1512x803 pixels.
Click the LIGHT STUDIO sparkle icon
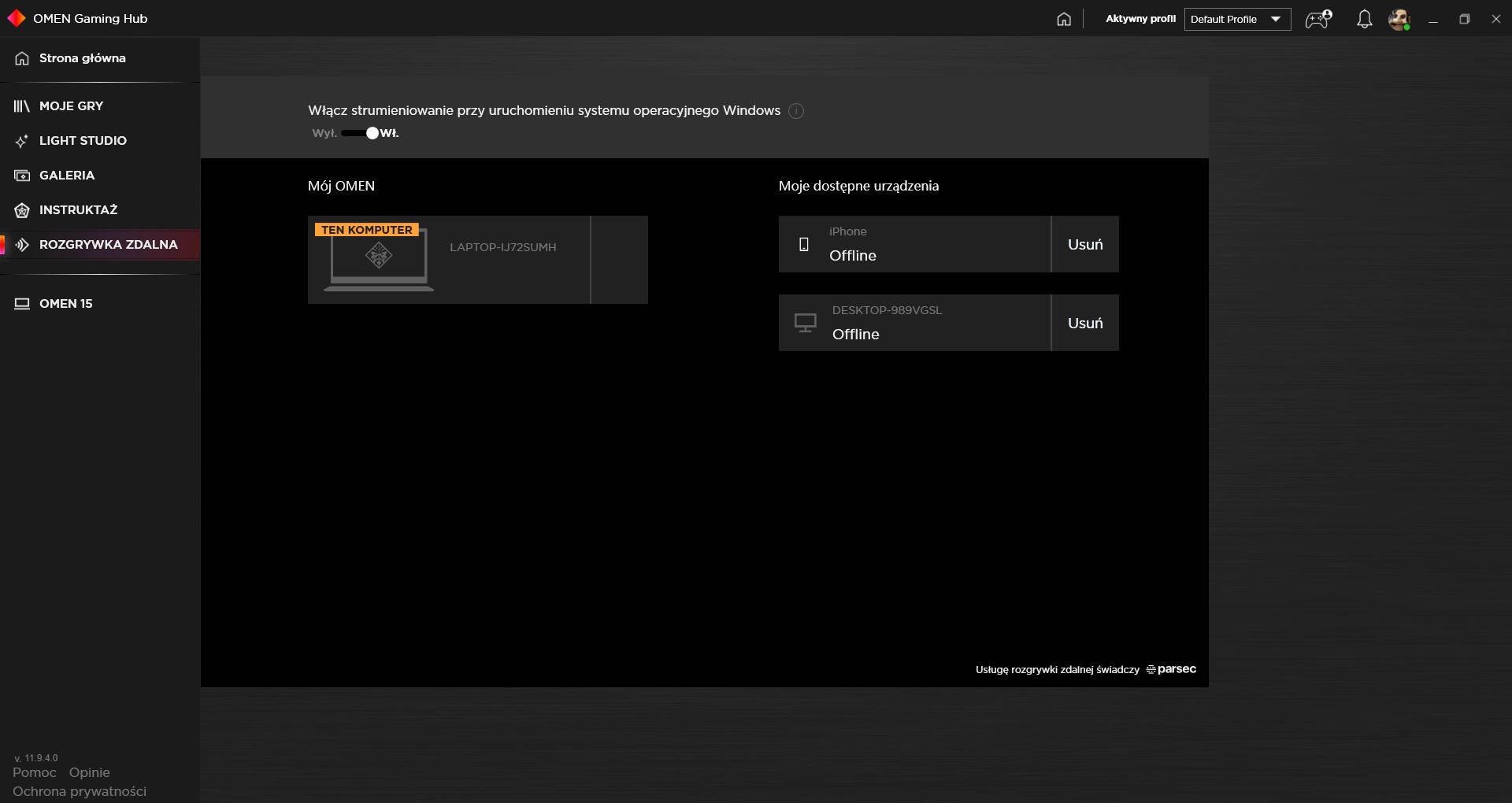click(x=22, y=141)
